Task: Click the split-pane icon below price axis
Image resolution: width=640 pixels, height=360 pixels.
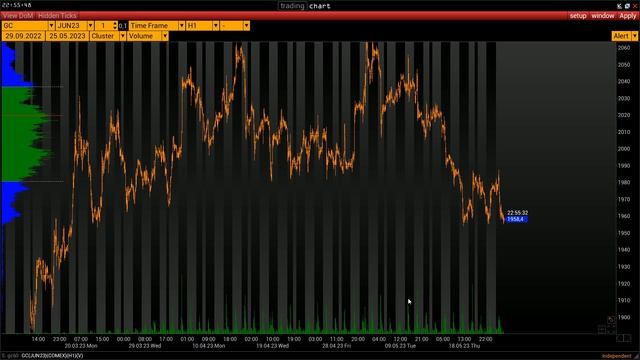Action: 623,338
